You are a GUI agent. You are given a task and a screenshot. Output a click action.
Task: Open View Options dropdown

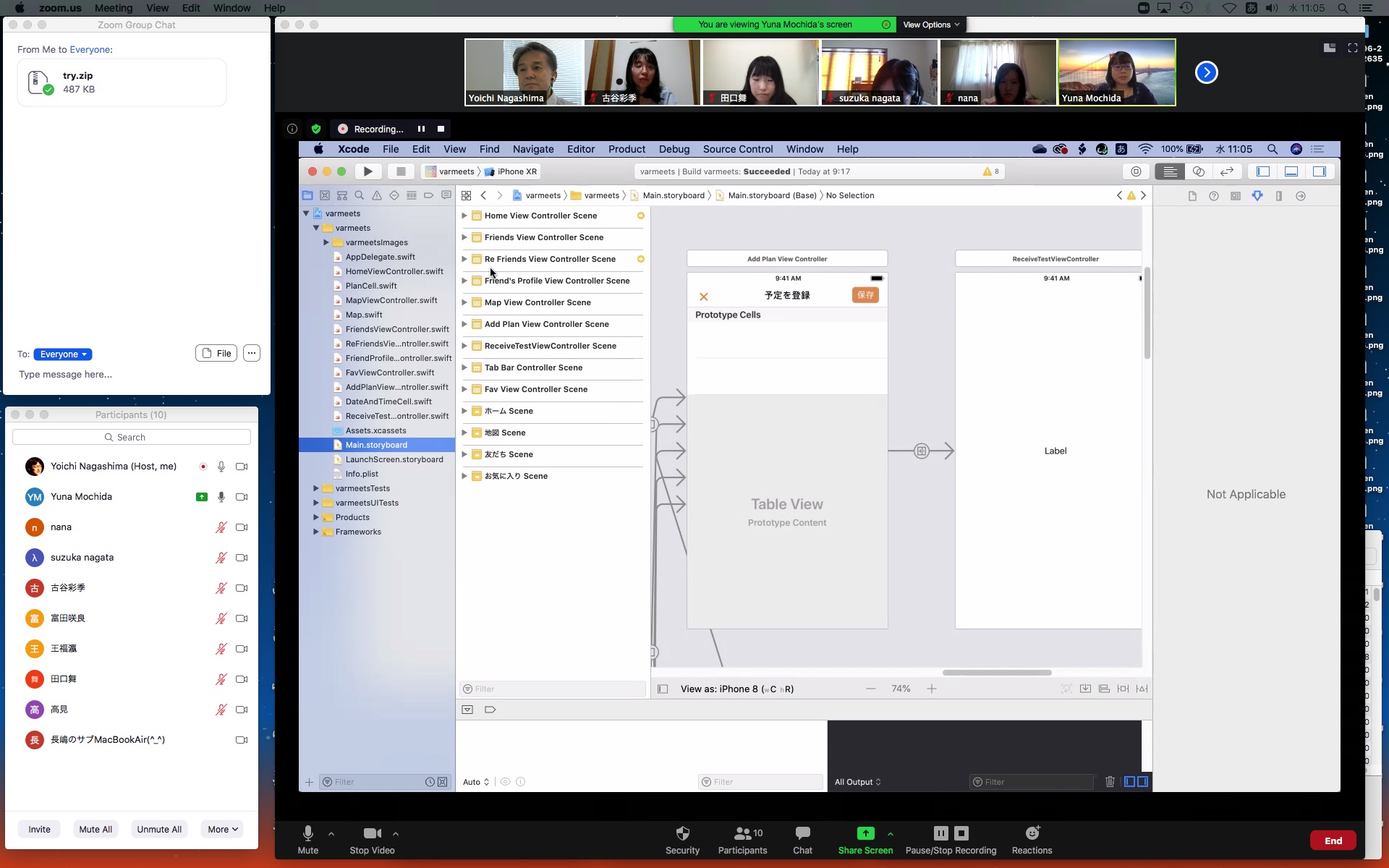point(931,25)
